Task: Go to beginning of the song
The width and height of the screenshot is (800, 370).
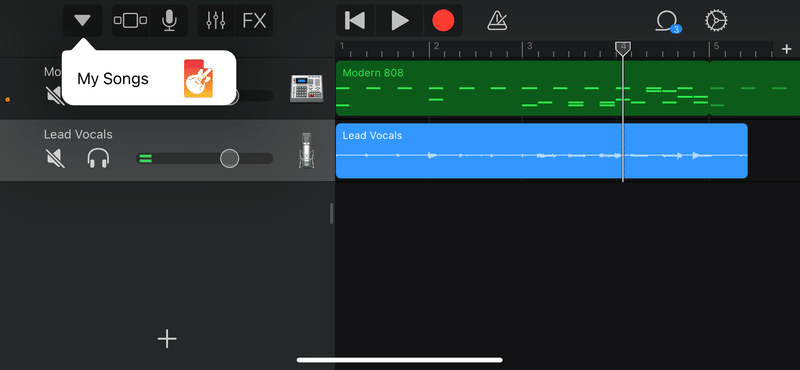Action: point(355,20)
